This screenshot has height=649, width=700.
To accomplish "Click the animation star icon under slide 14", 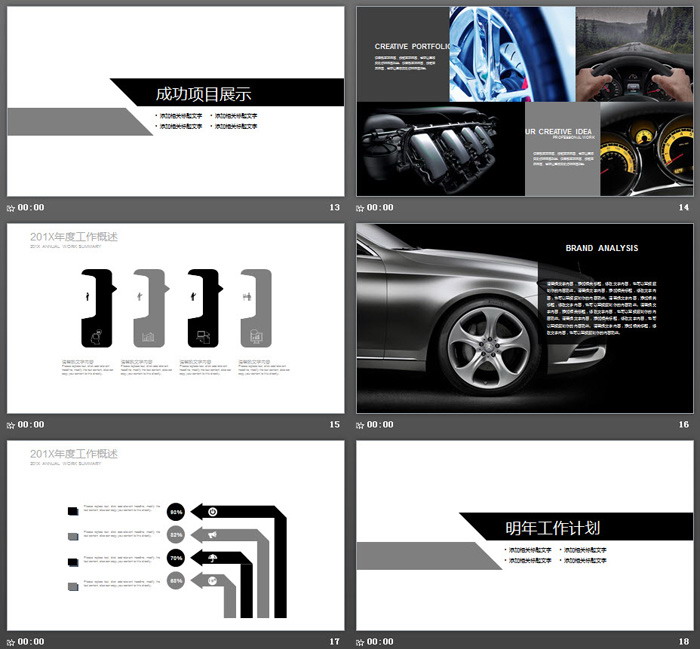I will tap(360, 208).
